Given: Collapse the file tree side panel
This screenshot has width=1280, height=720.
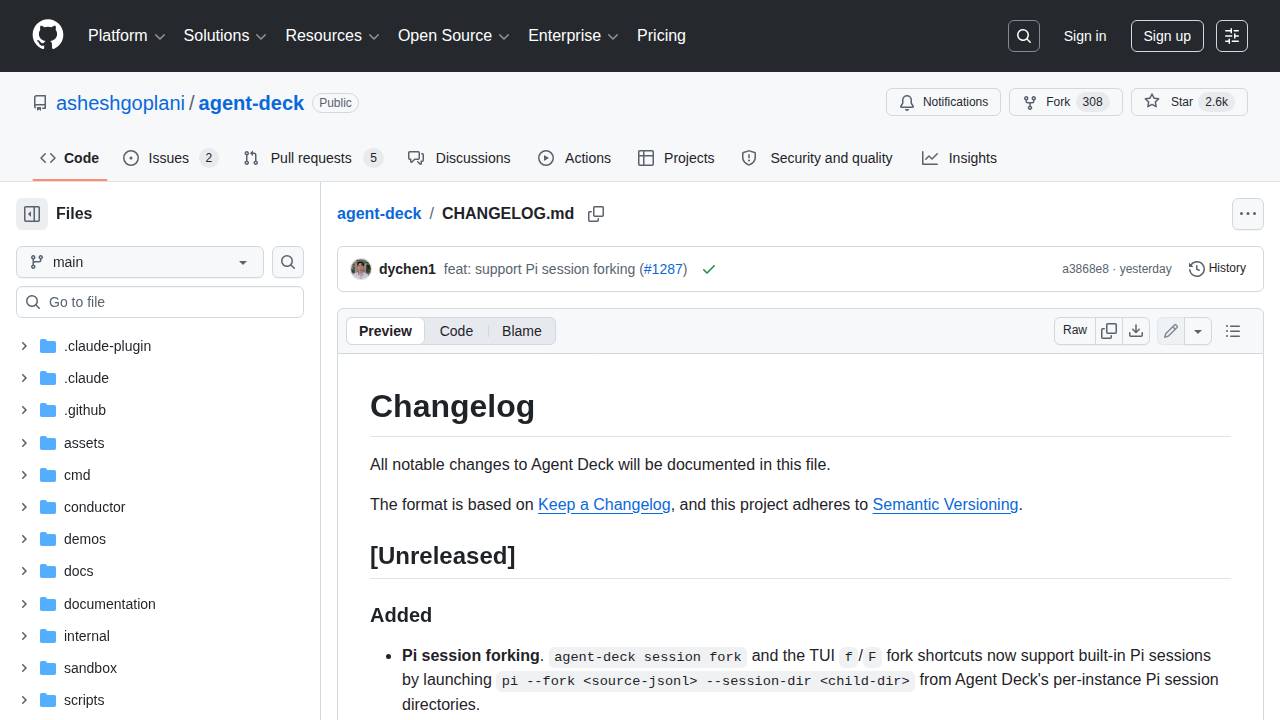Looking at the screenshot, I should (32, 214).
